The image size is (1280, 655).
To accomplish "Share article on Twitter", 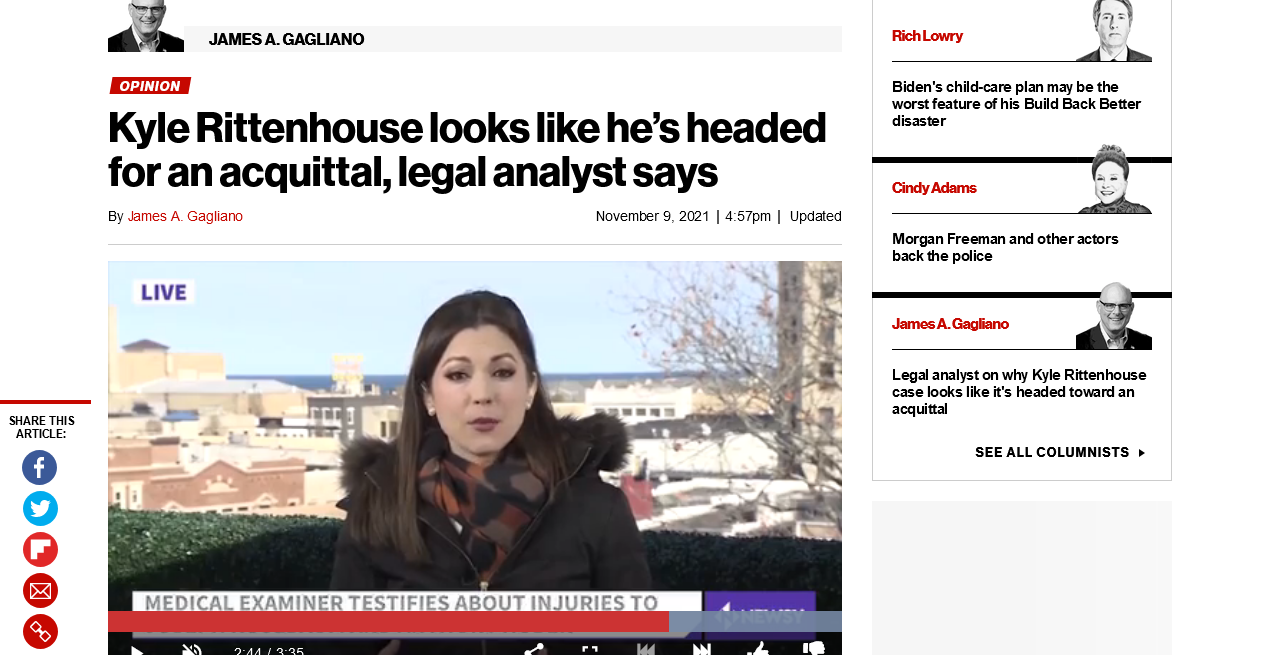I will coord(40,508).
